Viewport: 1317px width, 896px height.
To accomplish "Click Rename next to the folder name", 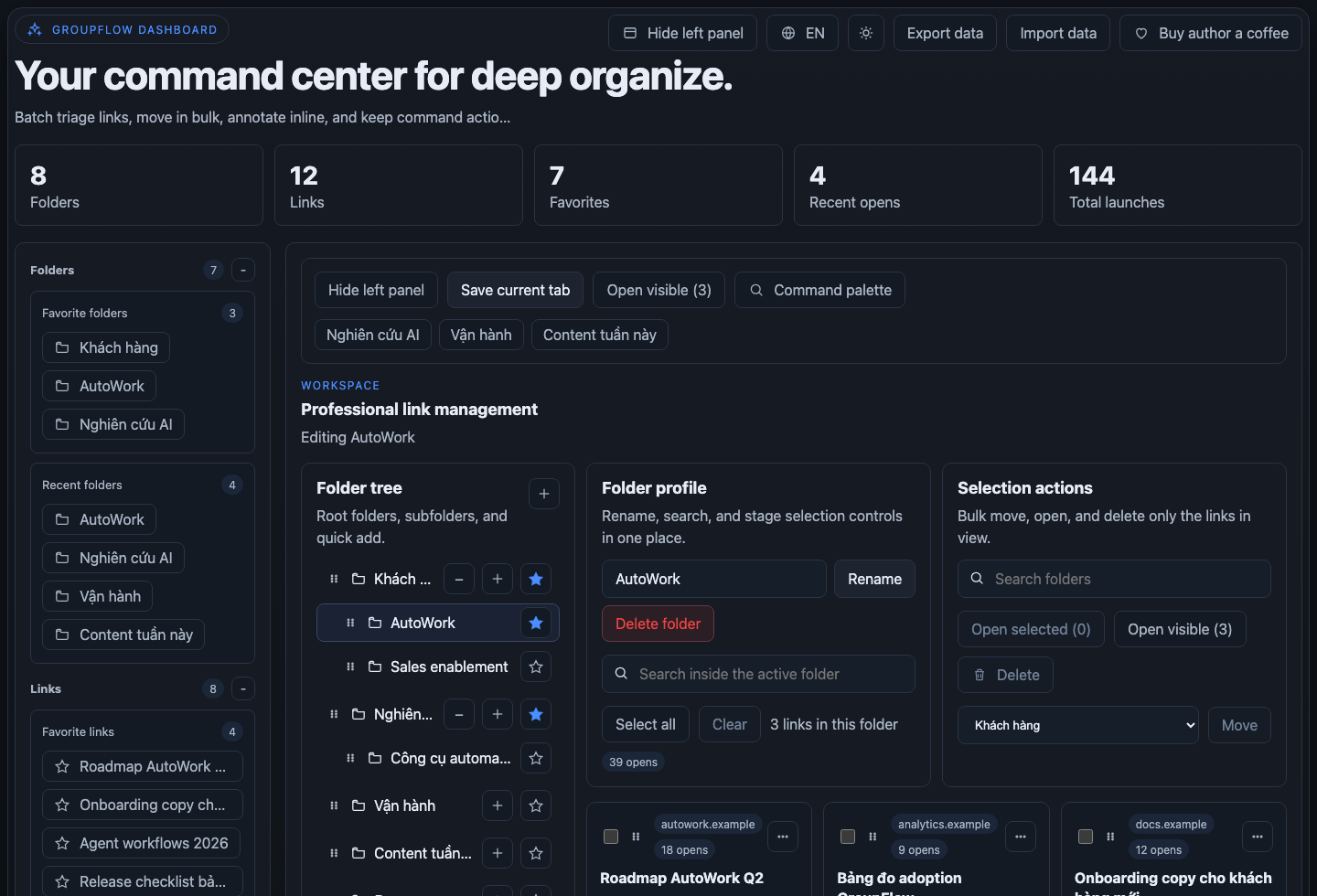I will [x=874, y=579].
